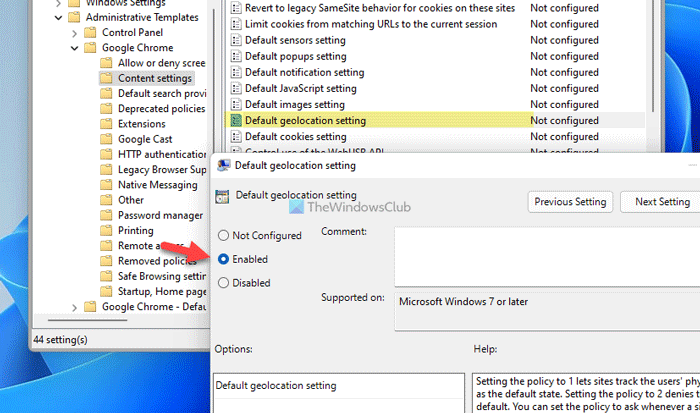Select 'Revert to legacy SameSite behavior' policy
The height and width of the screenshot is (413, 700).
click(379, 8)
